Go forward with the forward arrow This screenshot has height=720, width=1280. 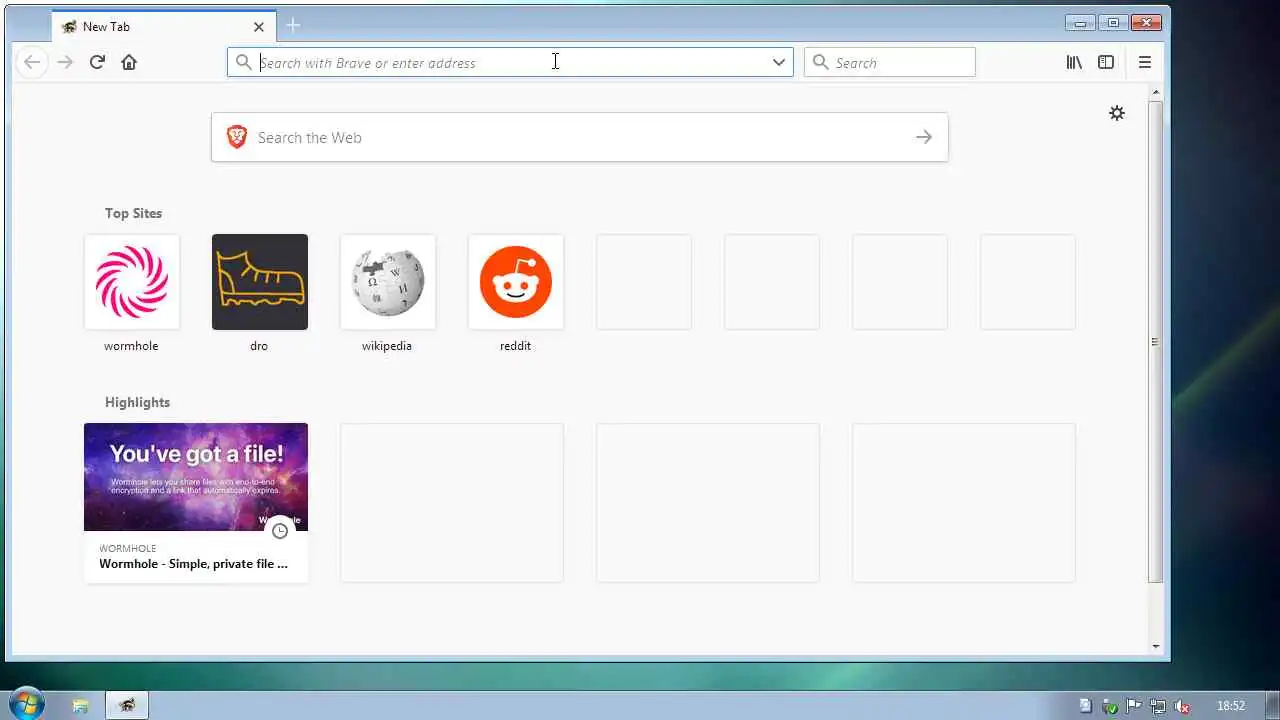65,62
